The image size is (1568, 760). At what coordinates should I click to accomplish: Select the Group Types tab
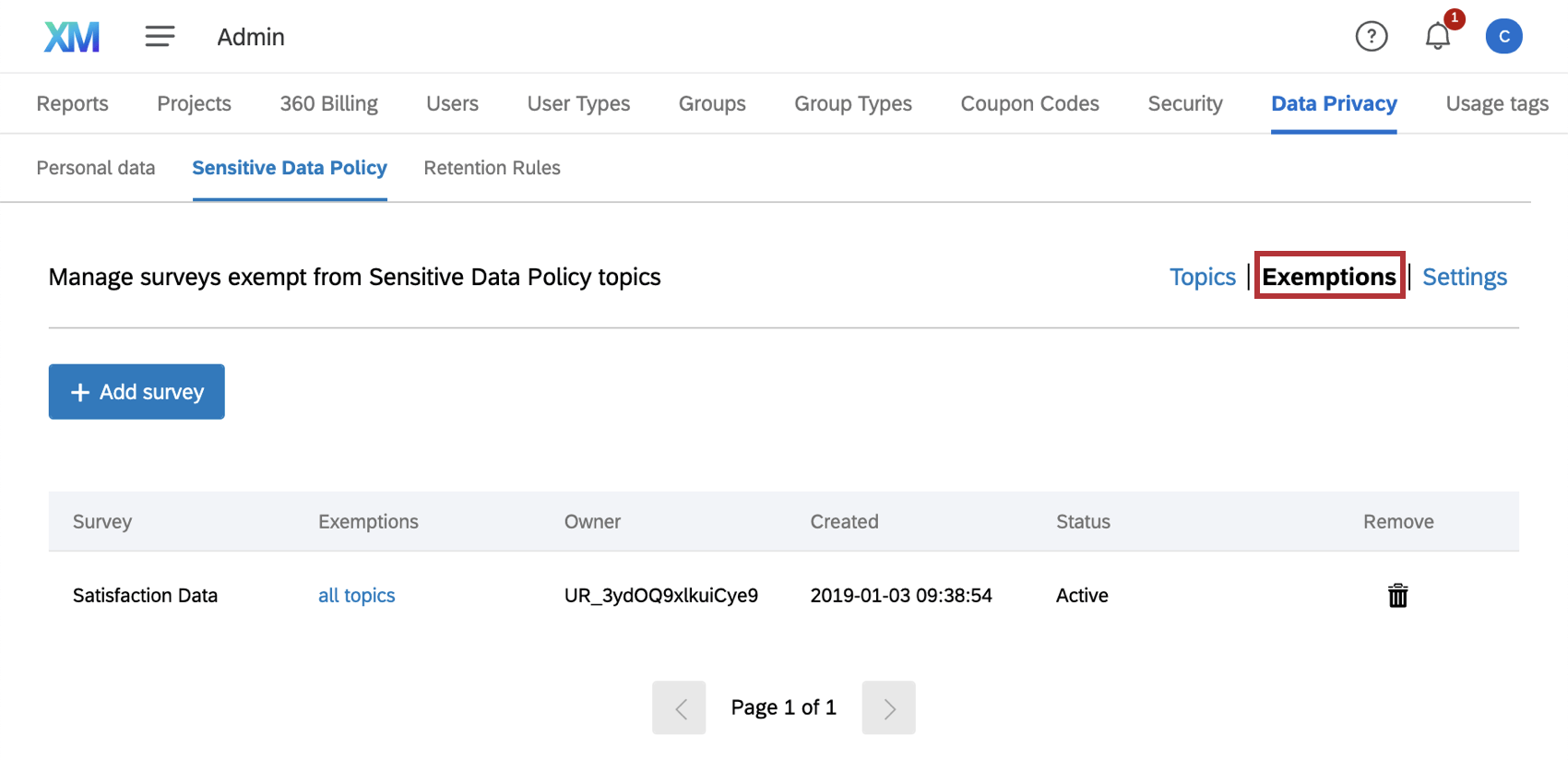point(852,103)
